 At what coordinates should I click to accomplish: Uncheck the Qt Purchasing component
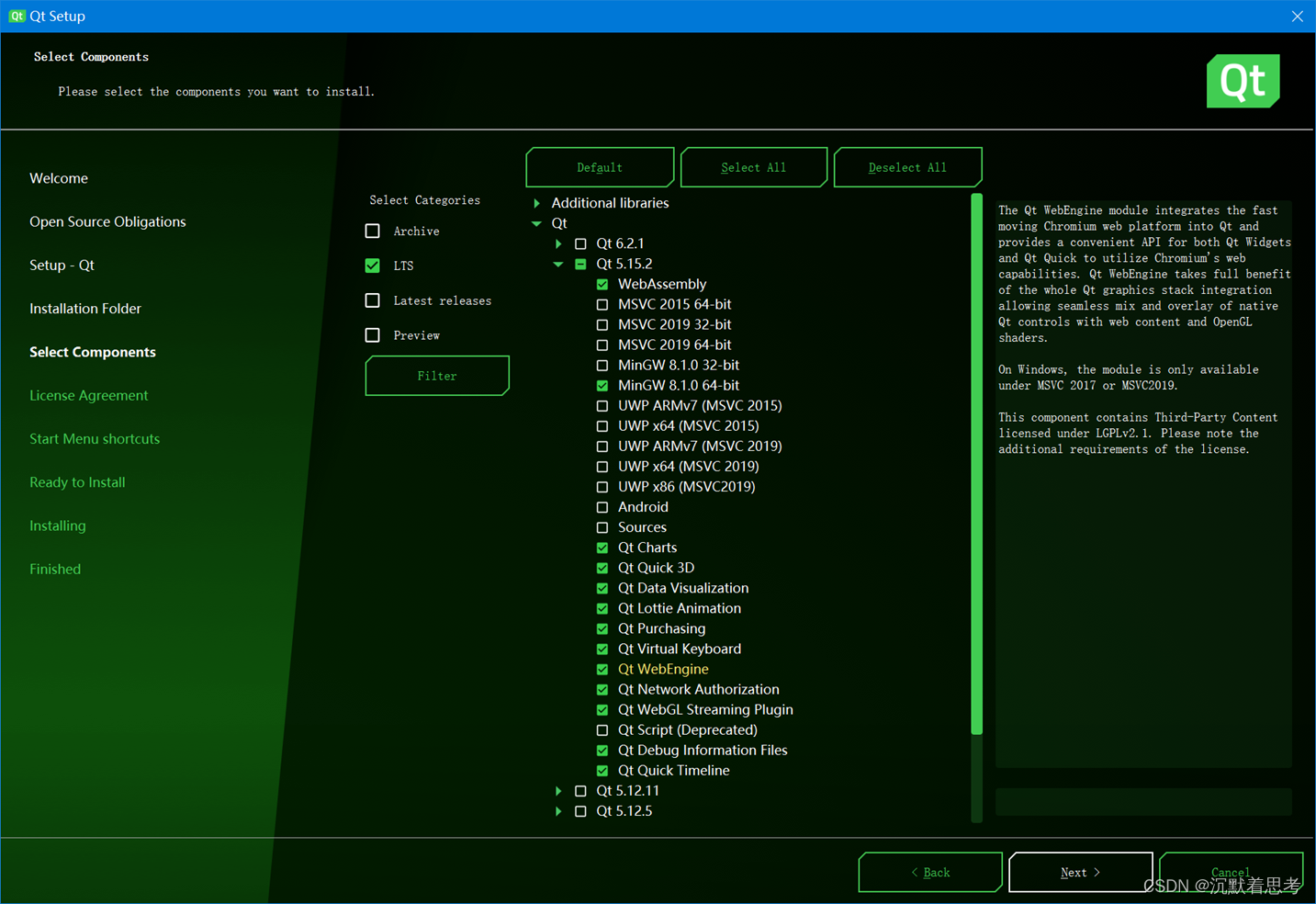(x=602, y=628)
